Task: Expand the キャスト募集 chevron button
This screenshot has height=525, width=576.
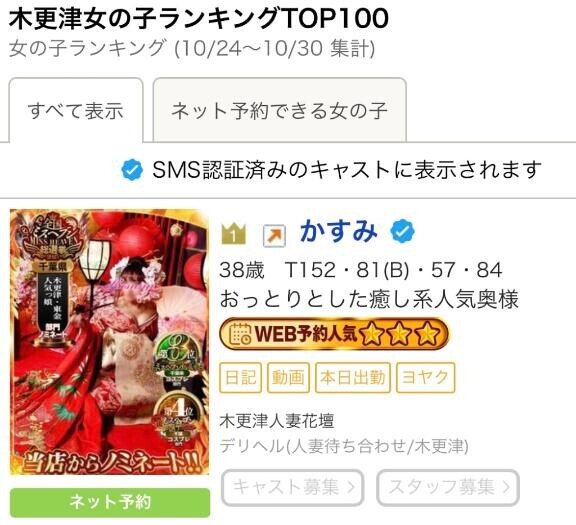Action: point(293,487)
